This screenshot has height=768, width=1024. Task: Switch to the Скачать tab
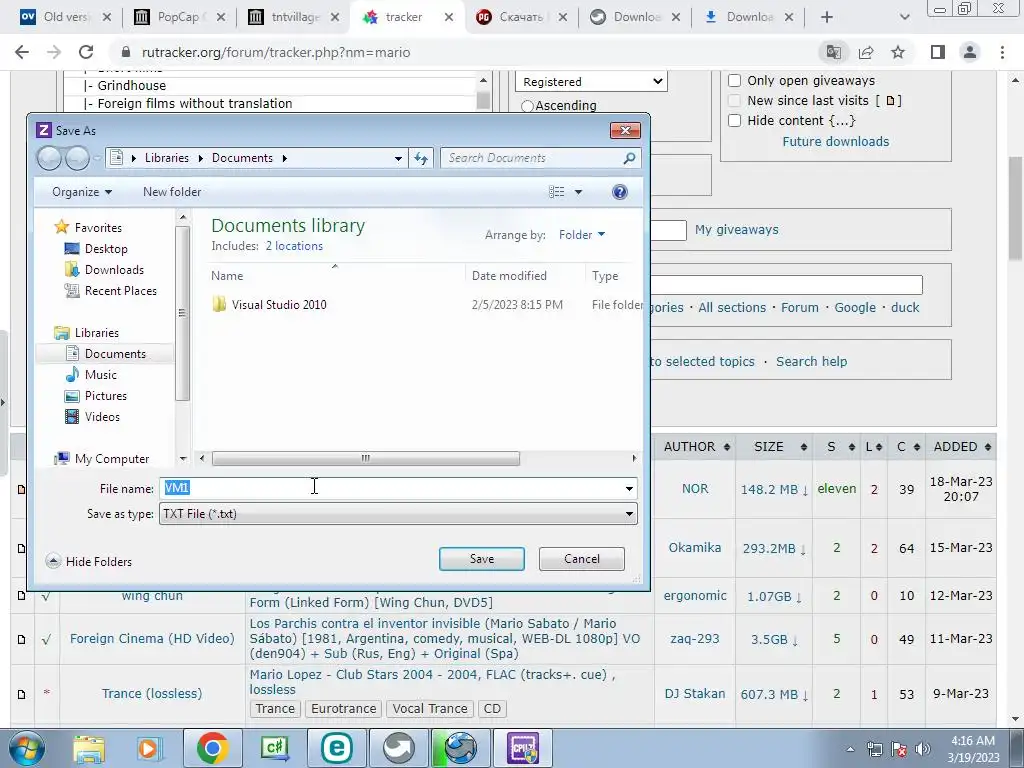pyautogui.click(x=520, y=17)
